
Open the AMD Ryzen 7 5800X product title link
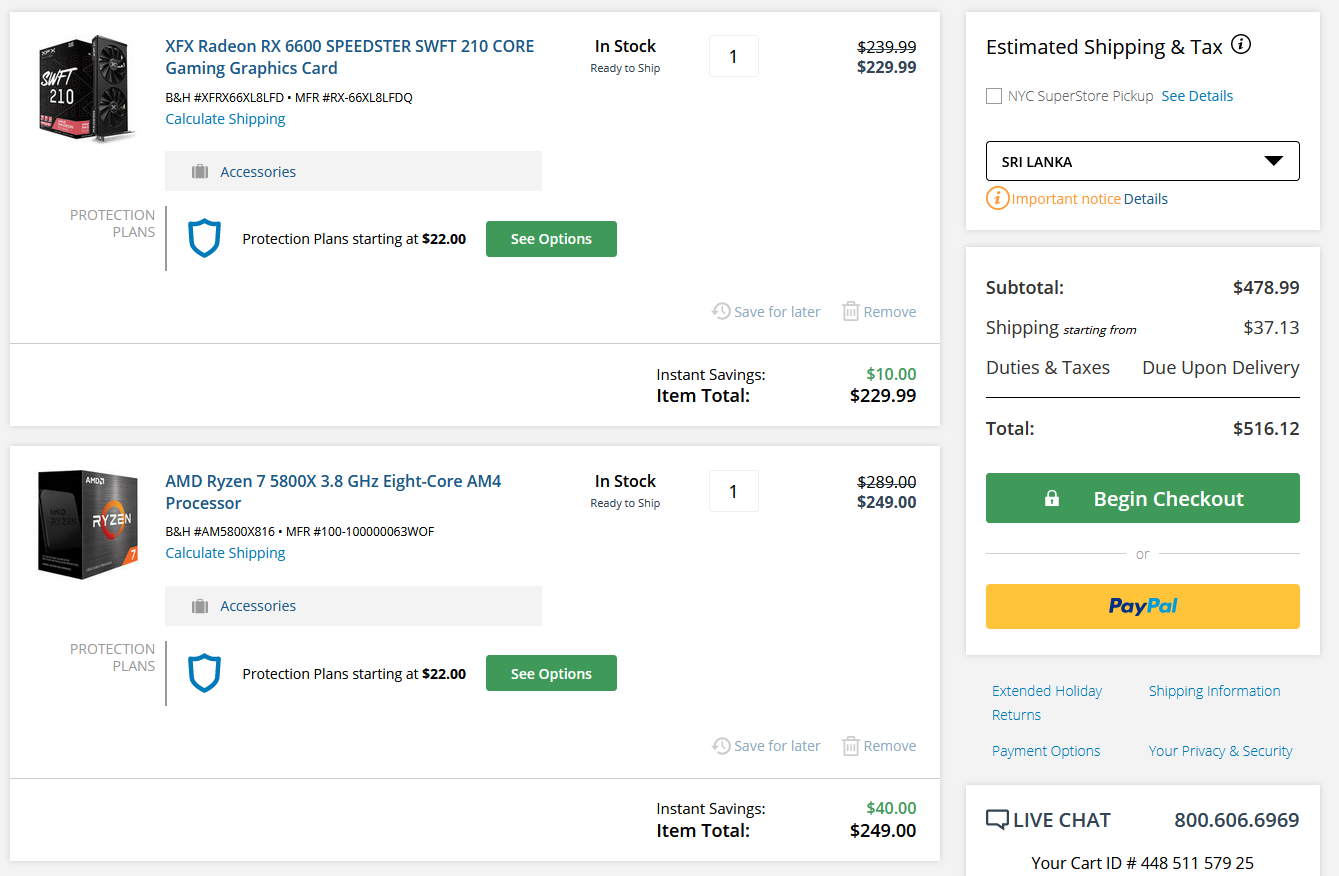point(333,492)
